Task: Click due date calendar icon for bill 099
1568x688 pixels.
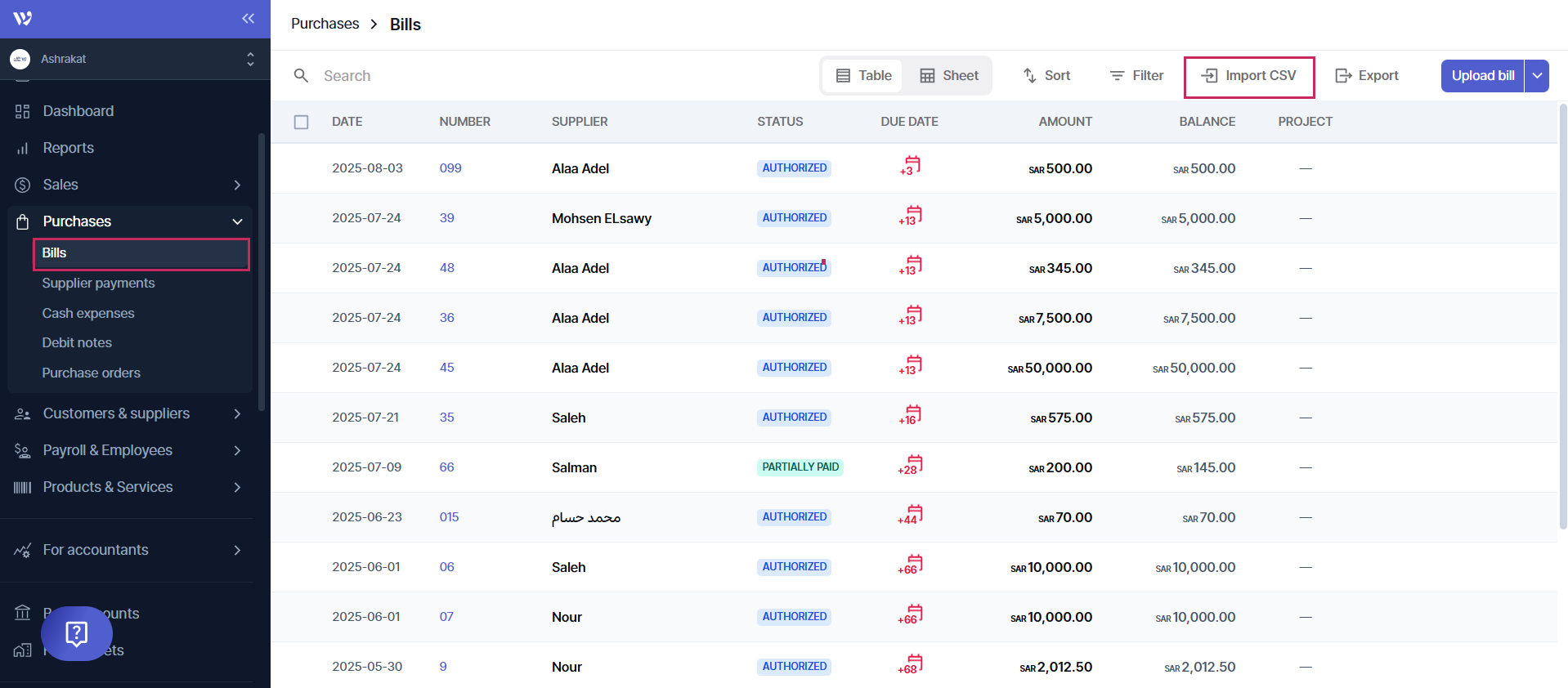Action: click(911, 166)
